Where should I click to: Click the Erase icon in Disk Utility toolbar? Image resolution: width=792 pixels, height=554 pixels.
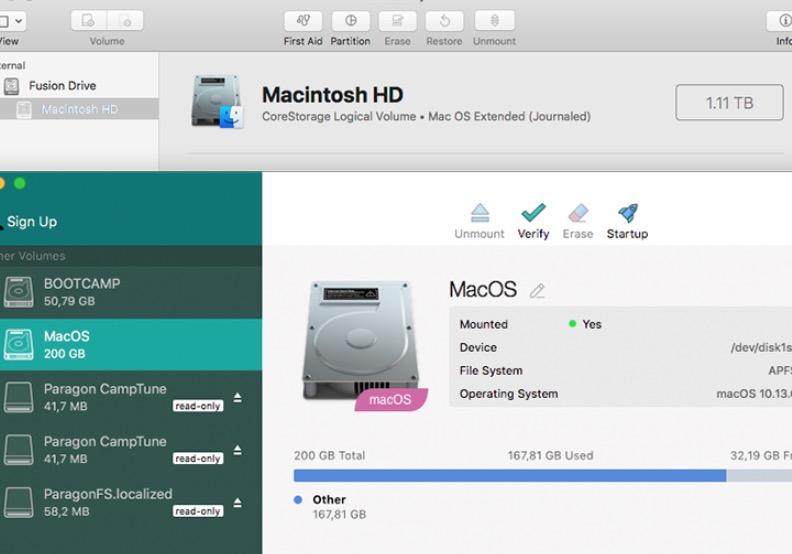click(398, 21)
